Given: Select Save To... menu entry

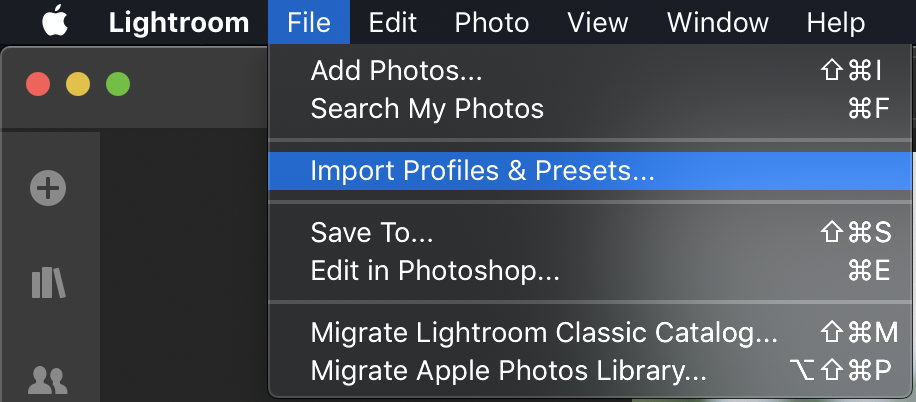Looking at the screenshot, I should (372, 232).
